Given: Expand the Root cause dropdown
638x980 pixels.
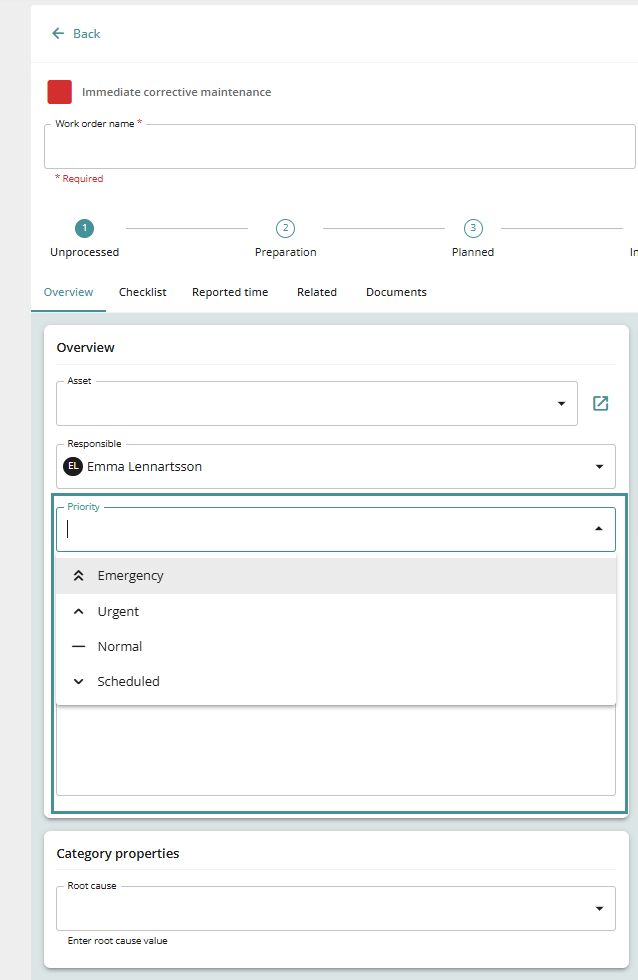Looking at the screenshot, I should [599, 908].
